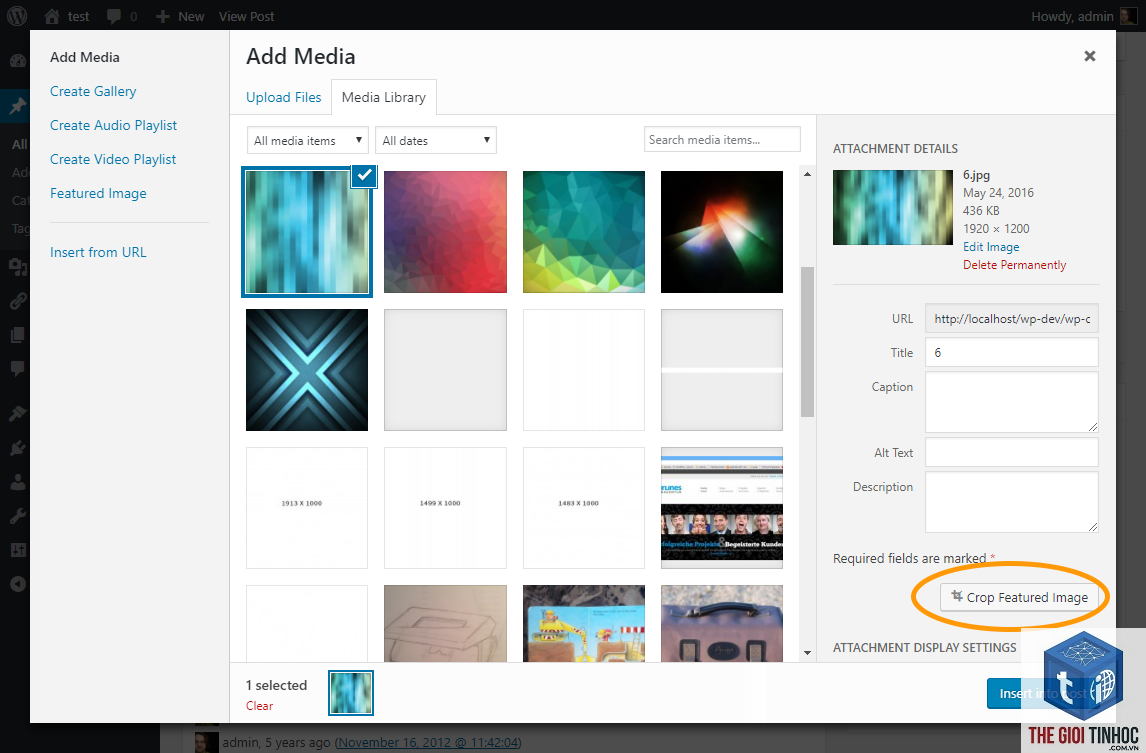The width and height of the screenshot is (1146, 753).
Task: Click the plus New item in the admin bar
Action: pos(180,16)
